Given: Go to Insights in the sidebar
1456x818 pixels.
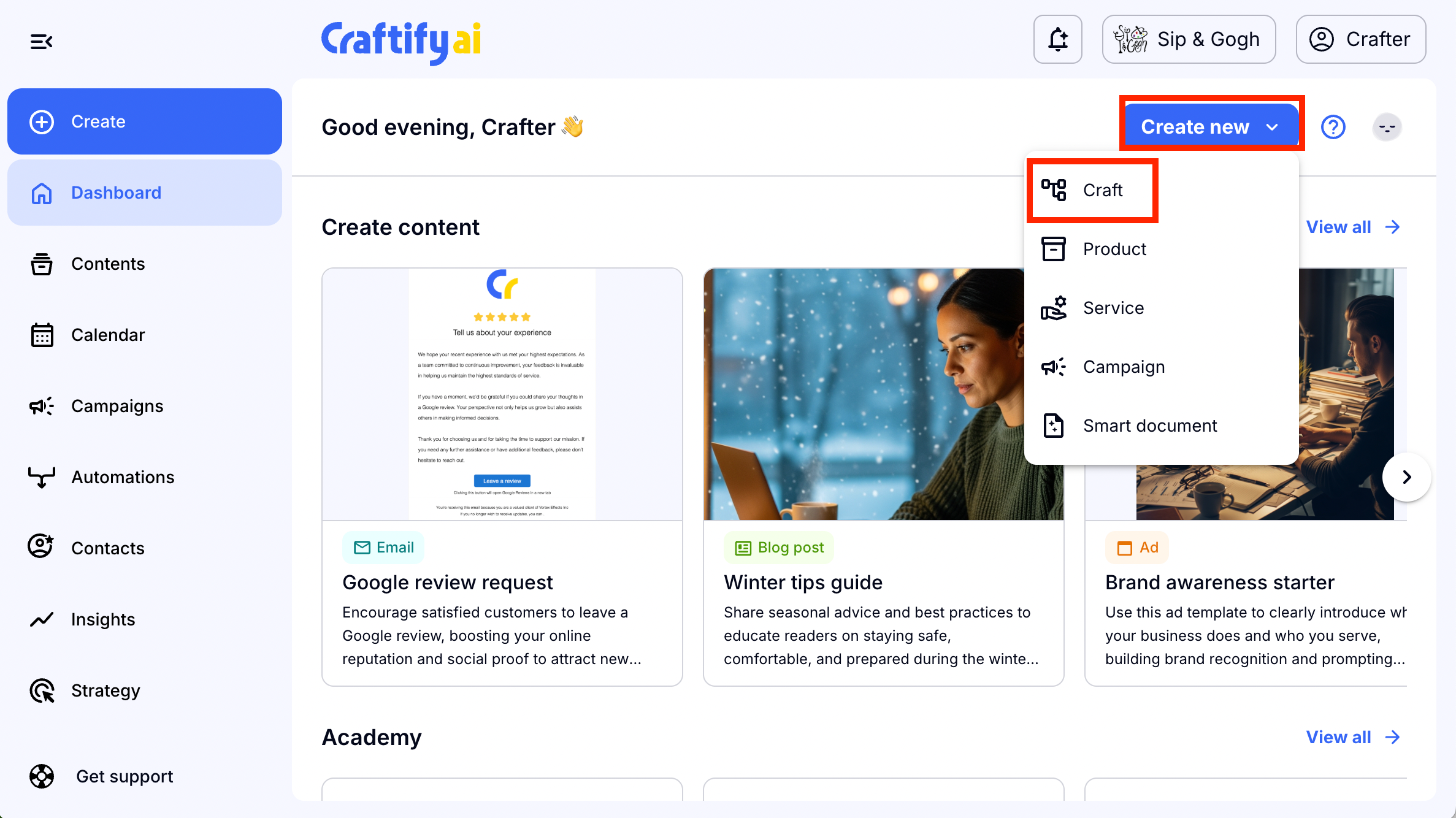Looking at the screenshot, I should pyautogui.click(x=103, y=619).
